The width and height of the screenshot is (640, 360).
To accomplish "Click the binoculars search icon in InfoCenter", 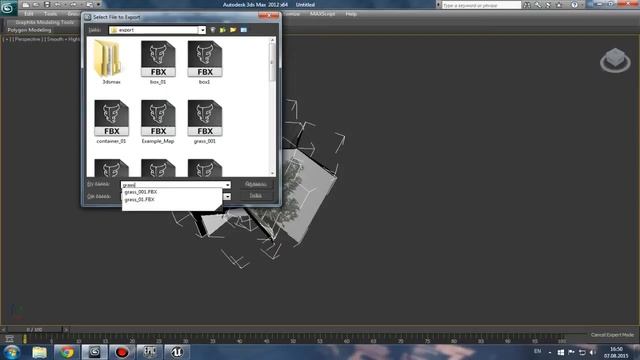I will pos(527,5).
